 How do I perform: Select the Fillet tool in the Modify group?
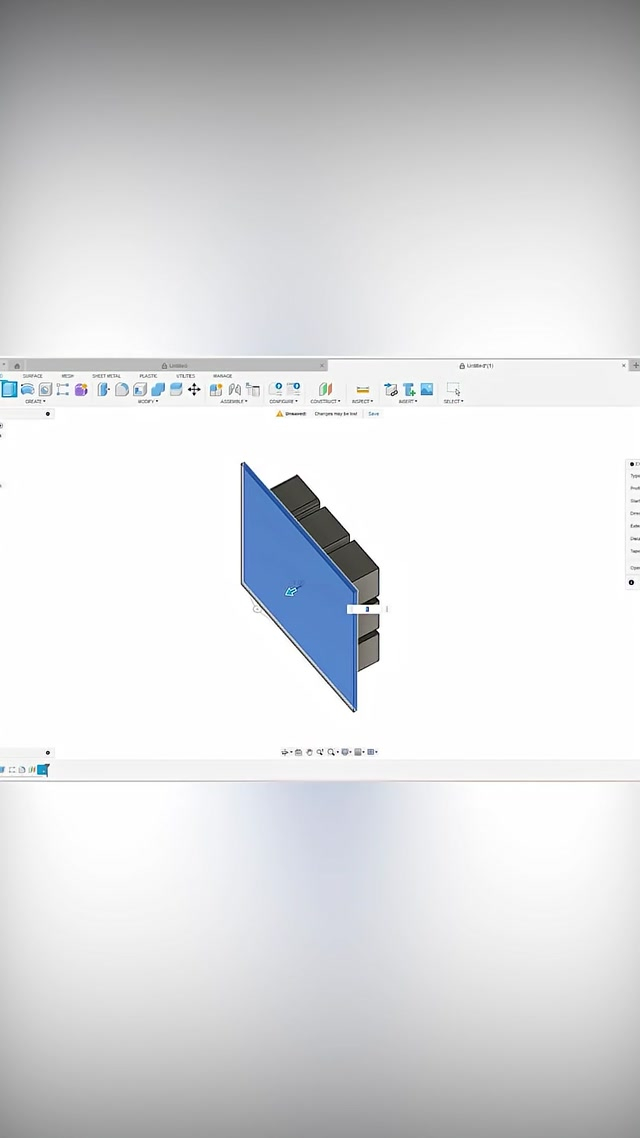click(x=122, y=389)
